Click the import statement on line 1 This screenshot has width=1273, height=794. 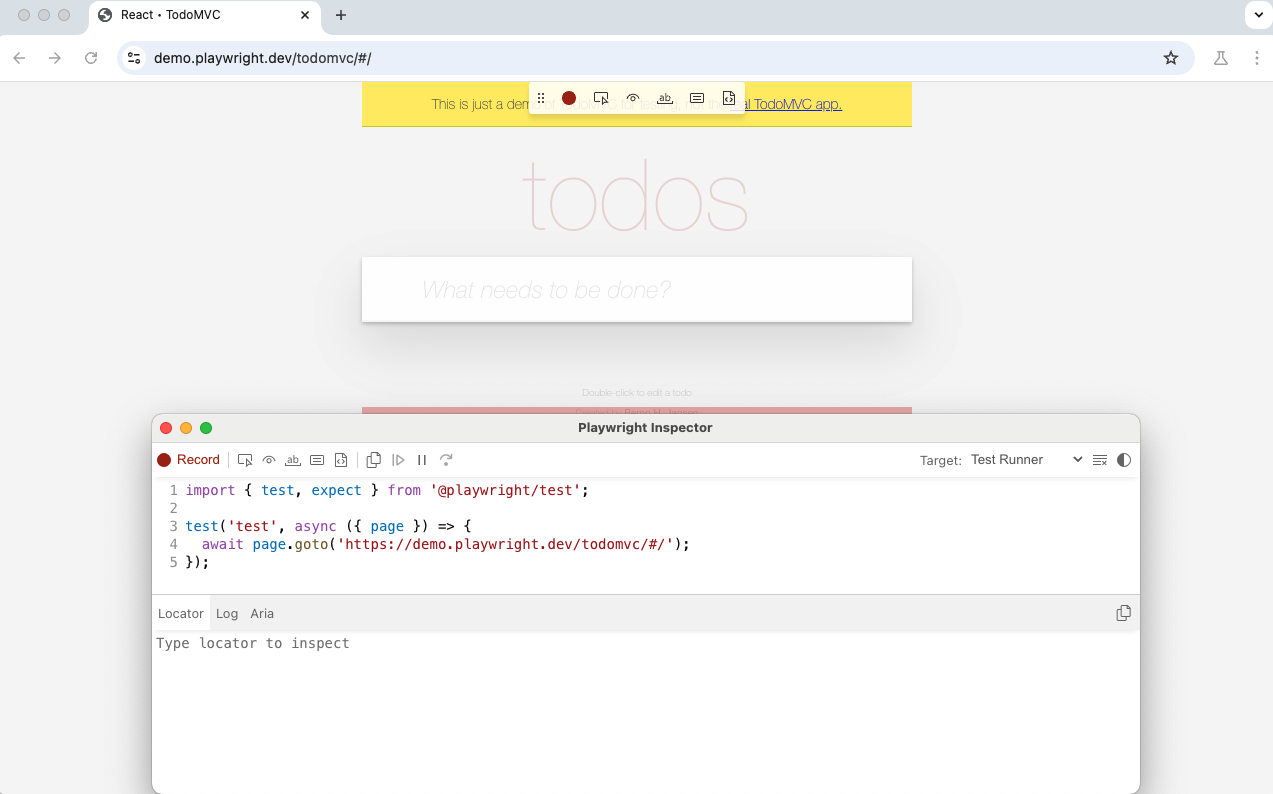pos(387,490)
